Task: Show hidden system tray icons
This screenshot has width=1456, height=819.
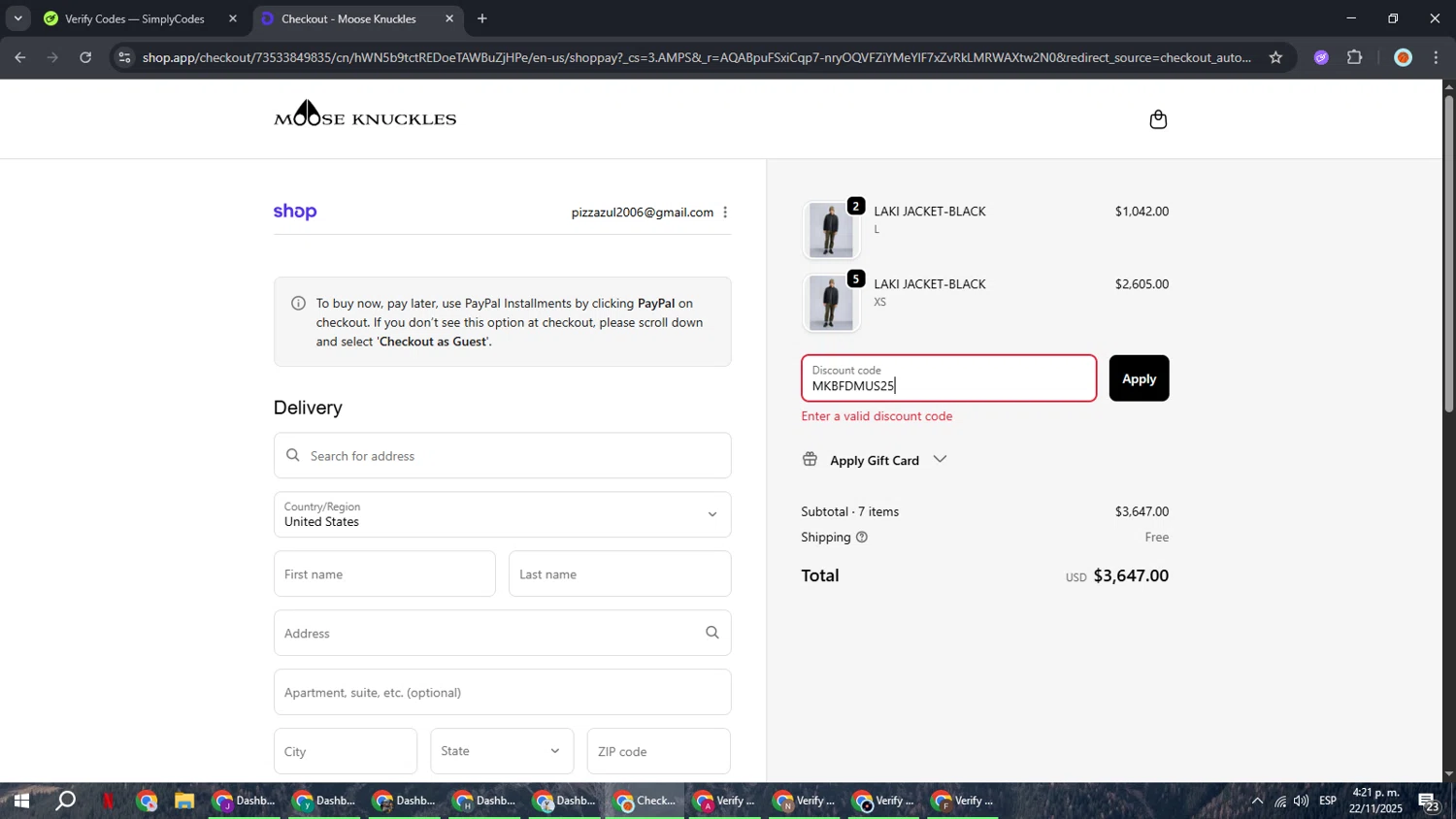Action: (1257, 801)
